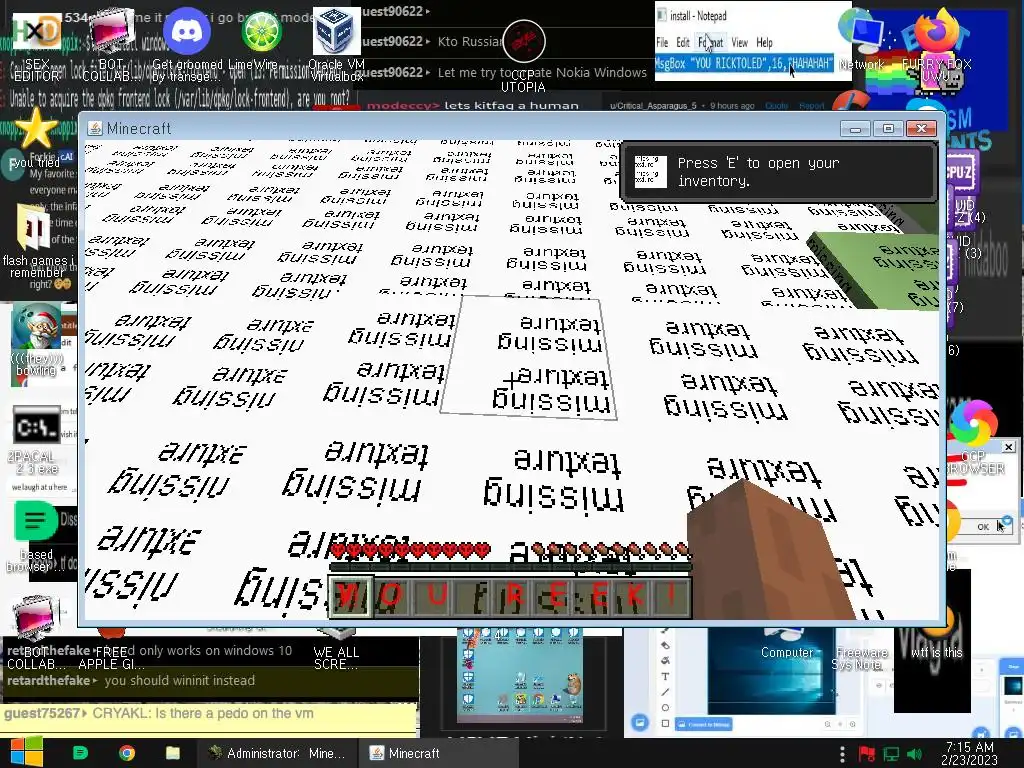
Task: Click the Report link under the Reddit post
Action: coord(811,105)
